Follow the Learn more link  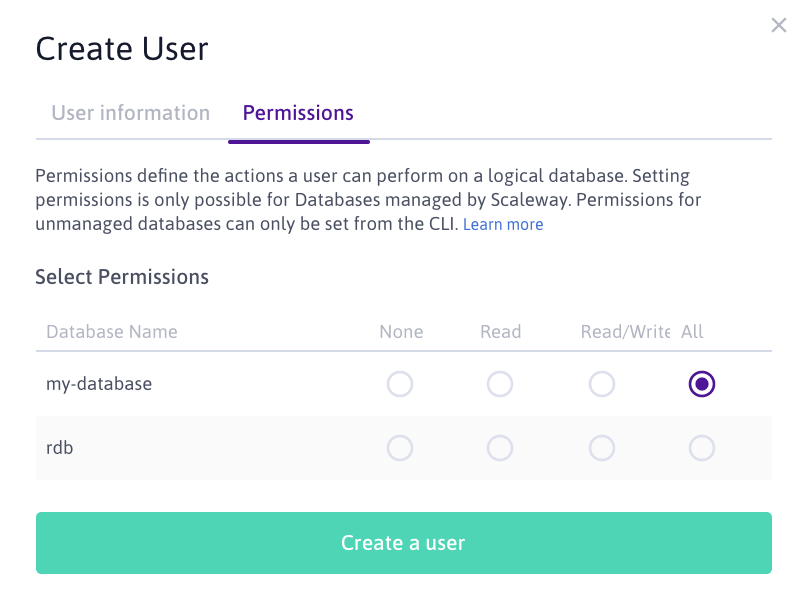tap(503, 225)
